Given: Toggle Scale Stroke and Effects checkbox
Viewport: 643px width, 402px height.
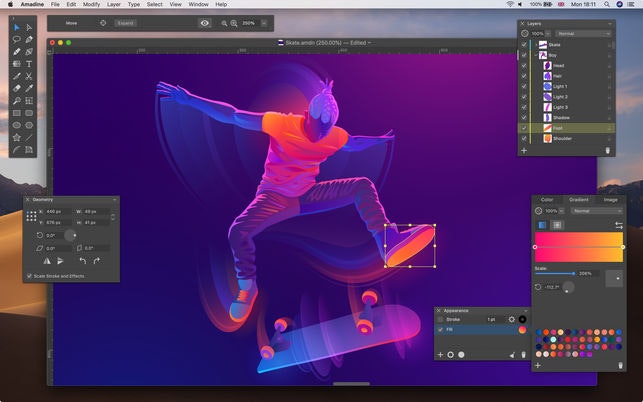Looking at the screenshot, I should [x=29, y=276].
